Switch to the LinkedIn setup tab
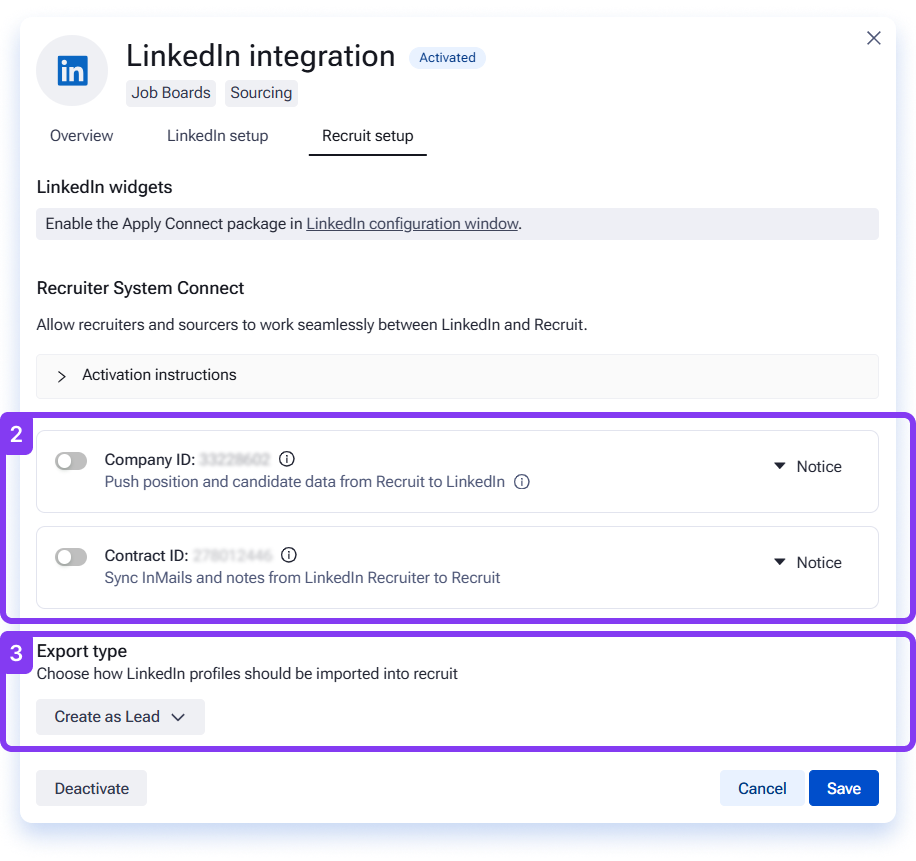916x861 pixels. pyautogui.click(x=217, y=136)
